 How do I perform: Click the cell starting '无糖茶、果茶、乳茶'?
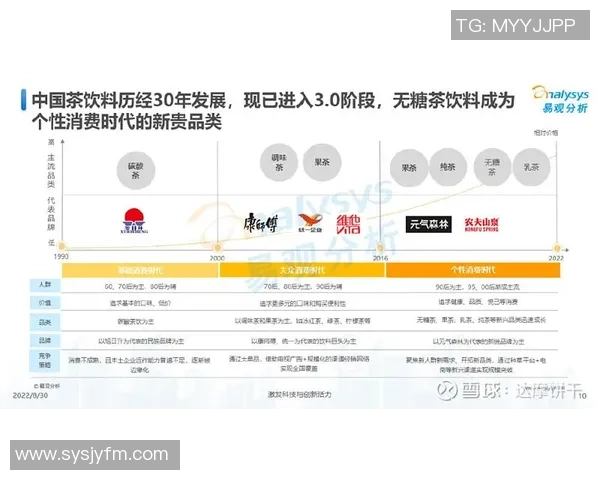tap(481, 320)
